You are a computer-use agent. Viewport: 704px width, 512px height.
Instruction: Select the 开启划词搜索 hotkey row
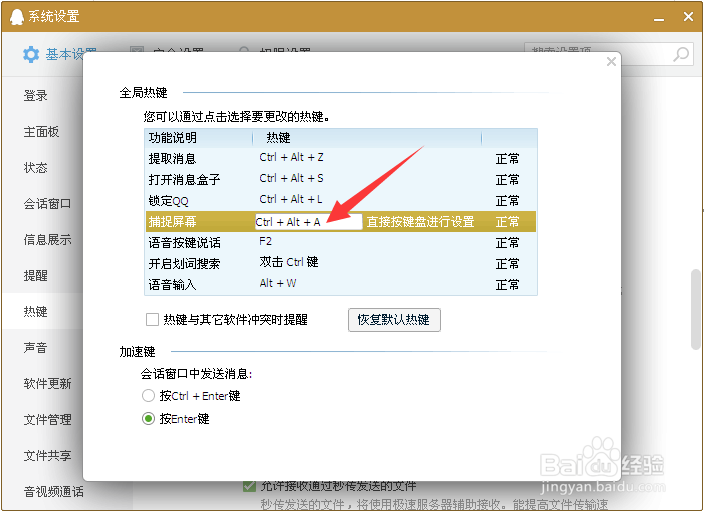[x=341, y=263]
